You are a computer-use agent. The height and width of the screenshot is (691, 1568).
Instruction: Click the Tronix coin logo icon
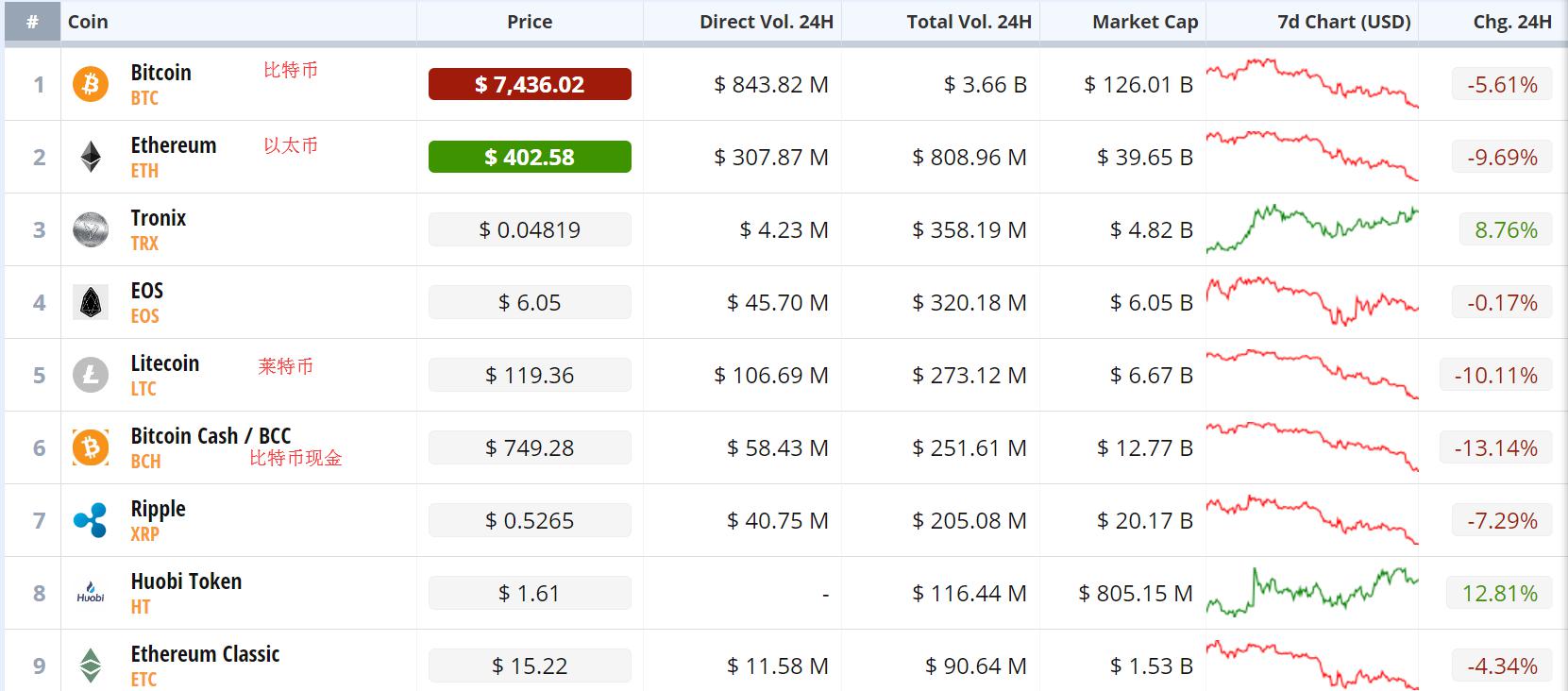91,230
